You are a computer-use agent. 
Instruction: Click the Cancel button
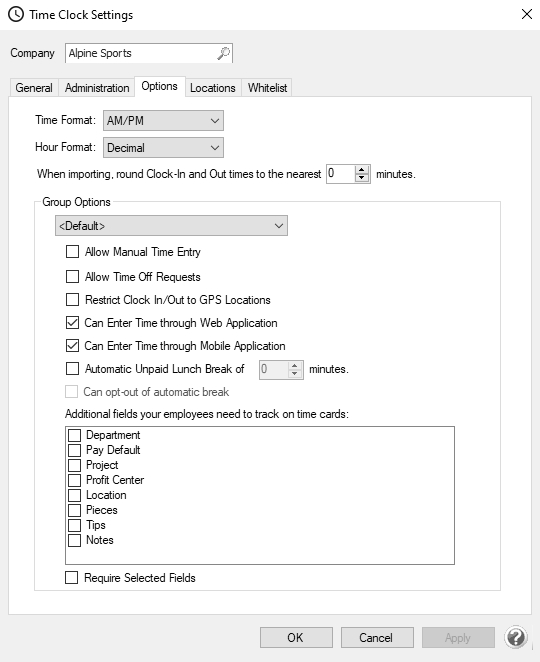point(377,638)
